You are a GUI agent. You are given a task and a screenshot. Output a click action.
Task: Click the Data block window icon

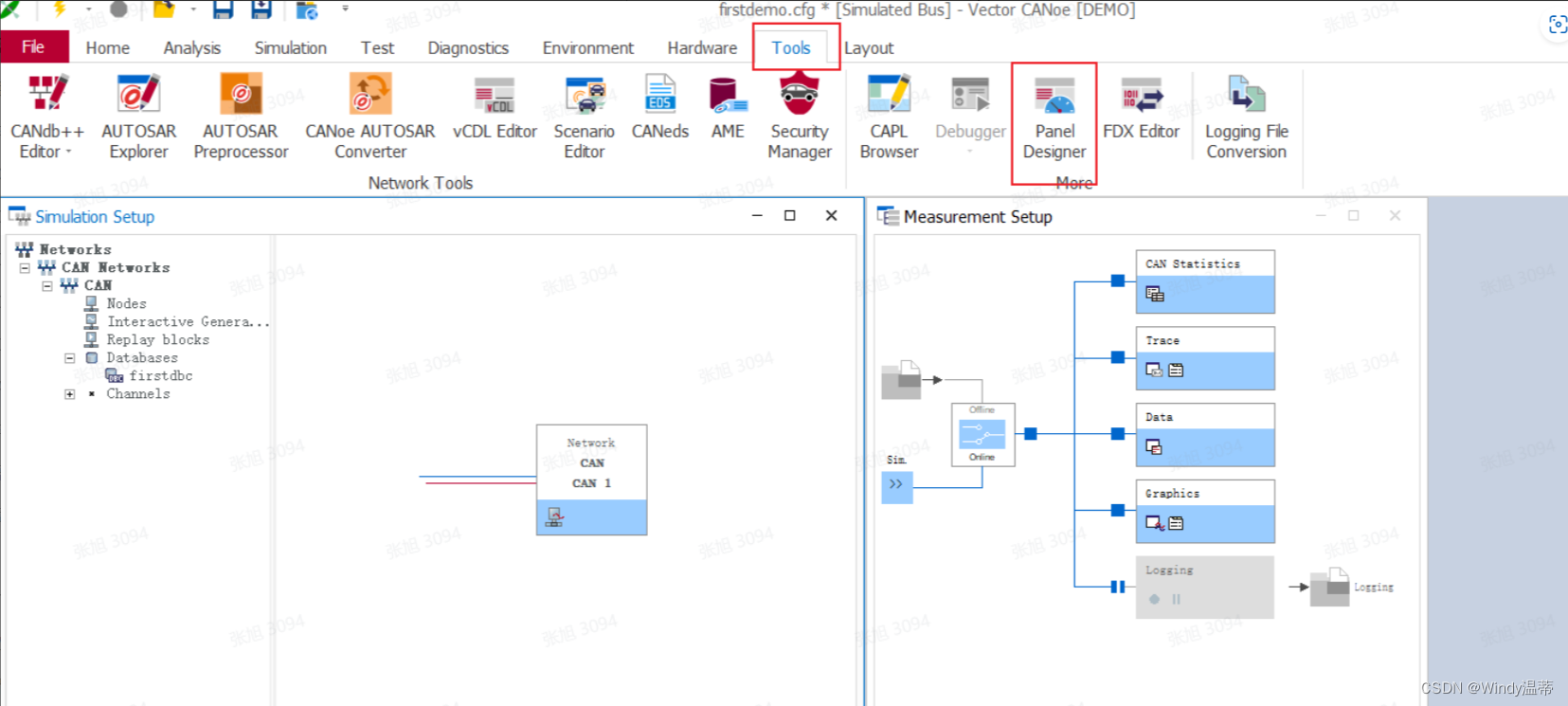tap(1154, 446)
